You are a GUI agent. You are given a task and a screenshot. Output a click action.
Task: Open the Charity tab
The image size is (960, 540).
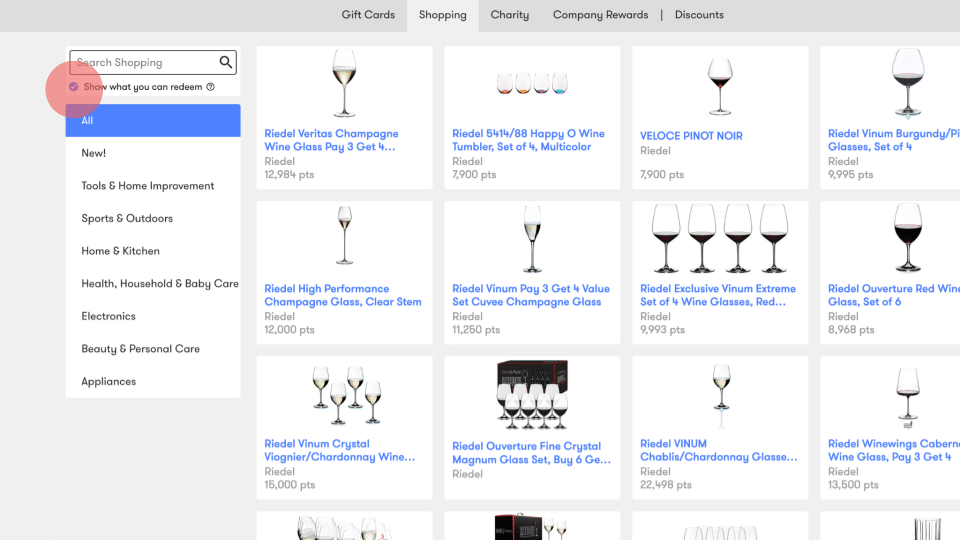[x=509, y=15]
